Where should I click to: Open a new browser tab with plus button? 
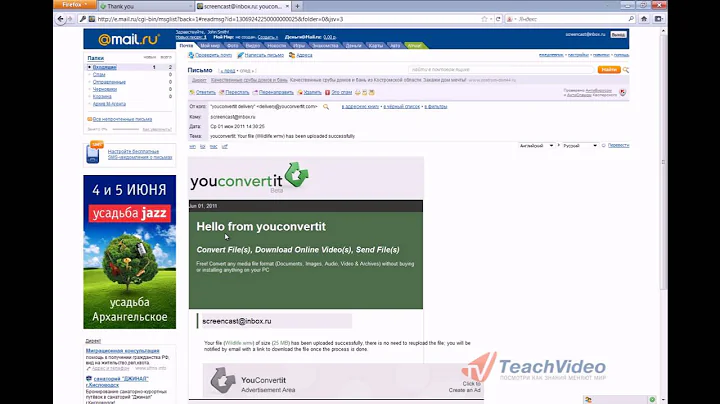tap(298, 6)
